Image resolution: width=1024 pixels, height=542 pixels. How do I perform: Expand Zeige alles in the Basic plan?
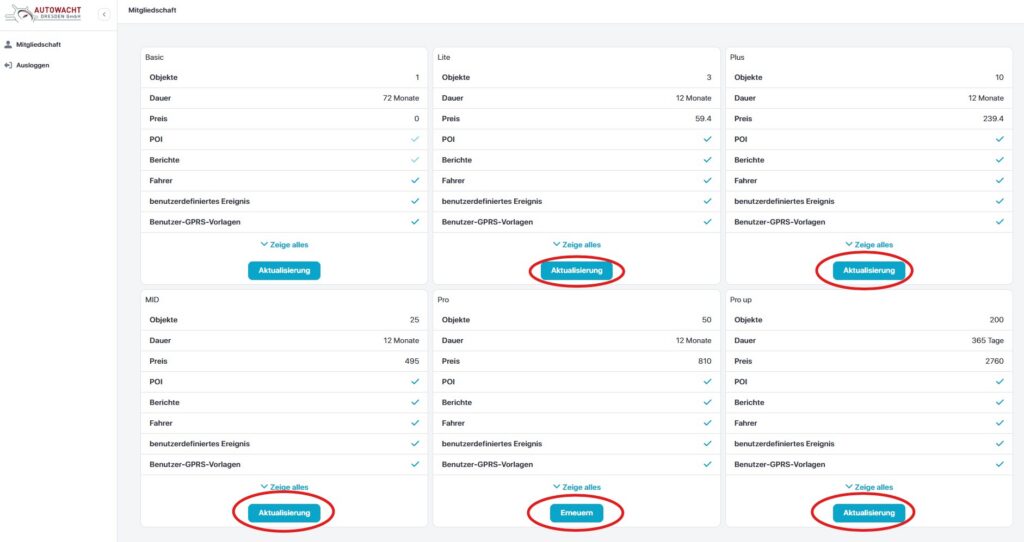tap(284, 244)
